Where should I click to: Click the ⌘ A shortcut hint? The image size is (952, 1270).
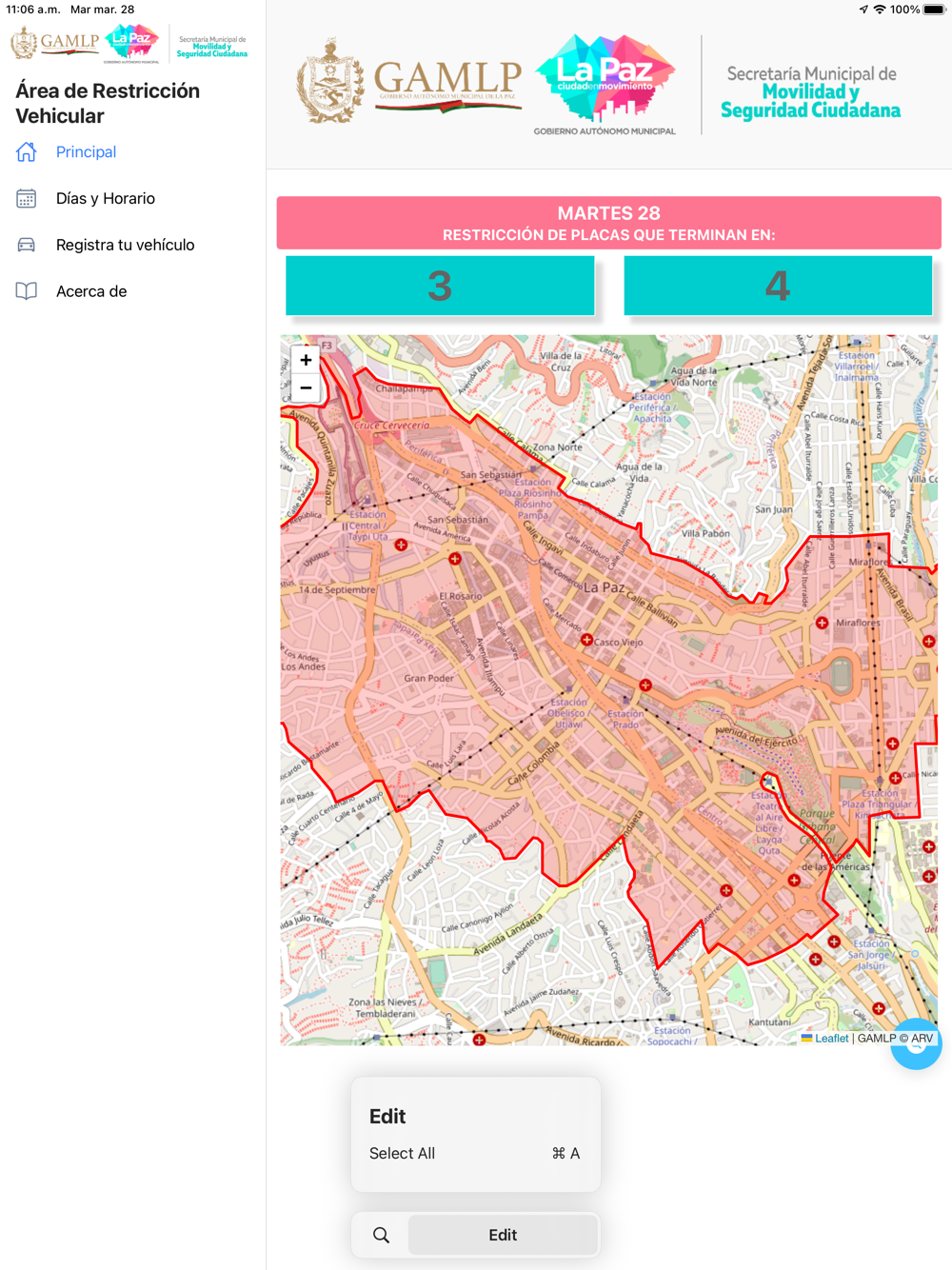pos(565,1153)
